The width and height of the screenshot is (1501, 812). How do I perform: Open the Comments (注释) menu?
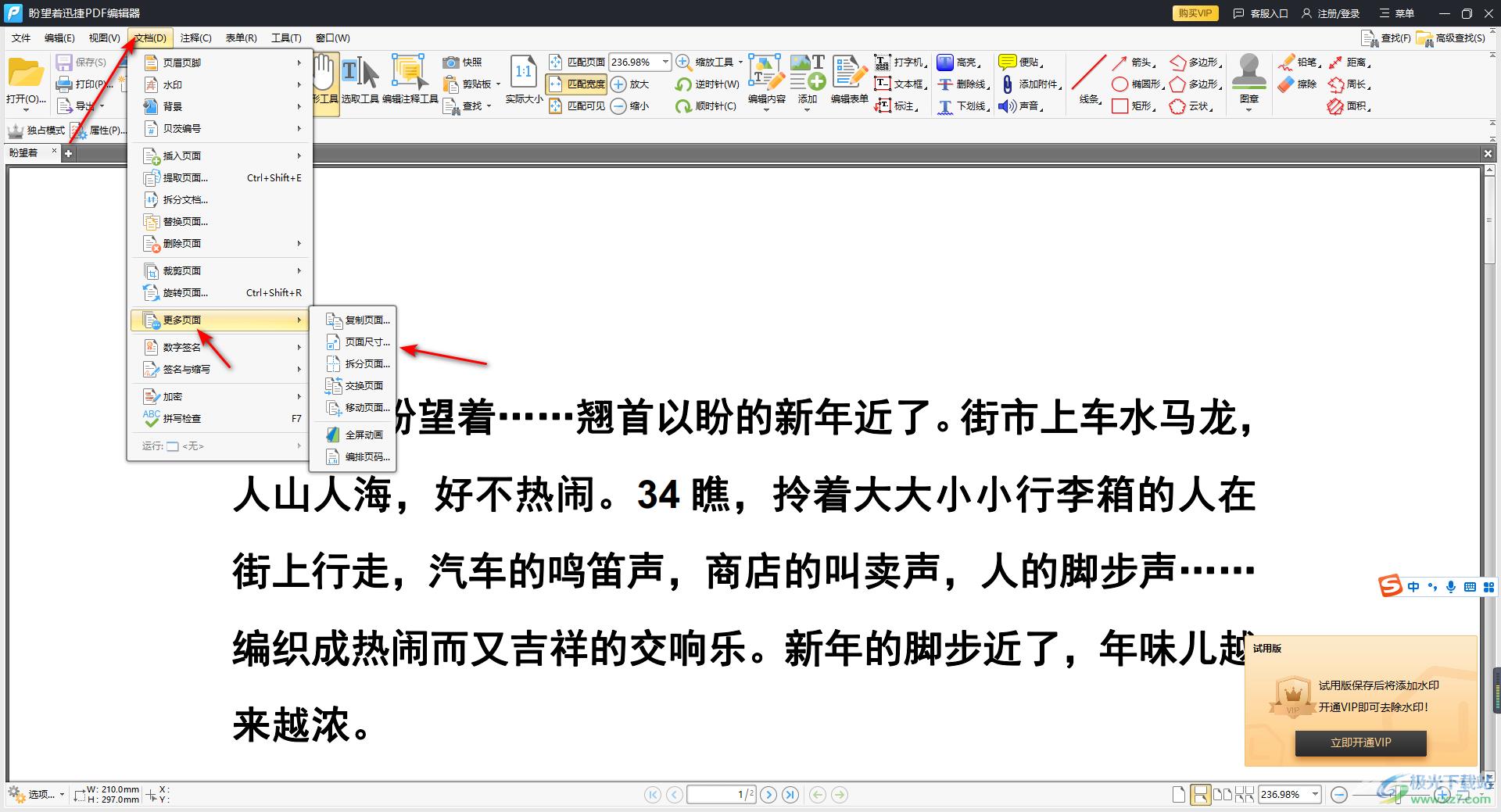(x=195, y=38)
